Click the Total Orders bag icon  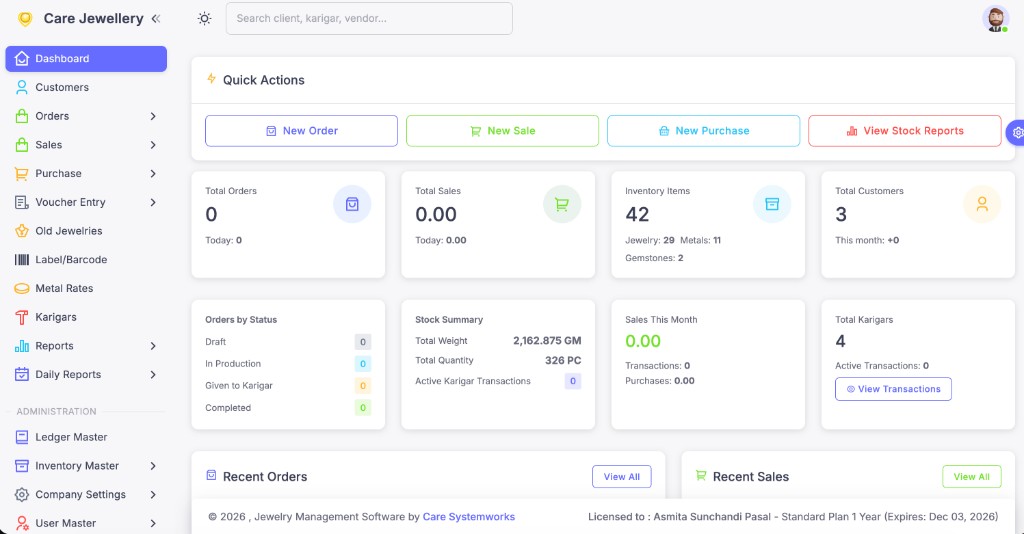tap(352, 204)
